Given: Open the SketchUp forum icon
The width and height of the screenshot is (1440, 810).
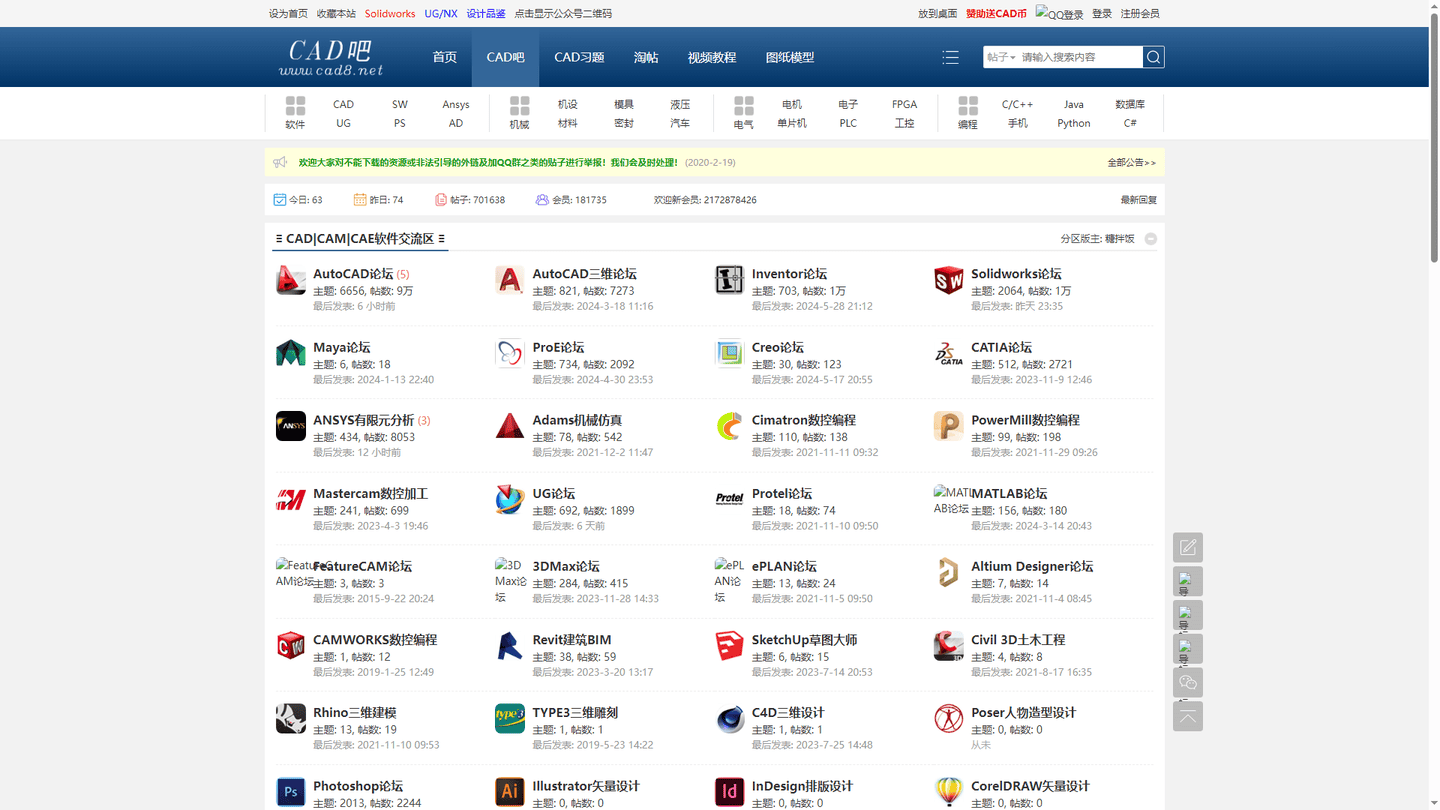Looking at the screenshot, I should pyautogui.click(x=729, y=645).
